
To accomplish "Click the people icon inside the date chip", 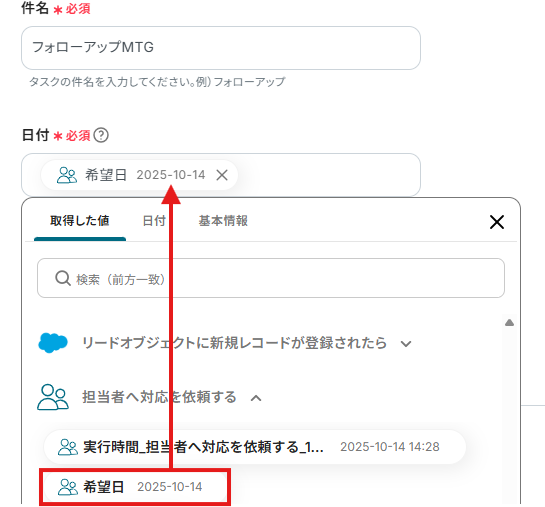I will [x=67, y=175].
